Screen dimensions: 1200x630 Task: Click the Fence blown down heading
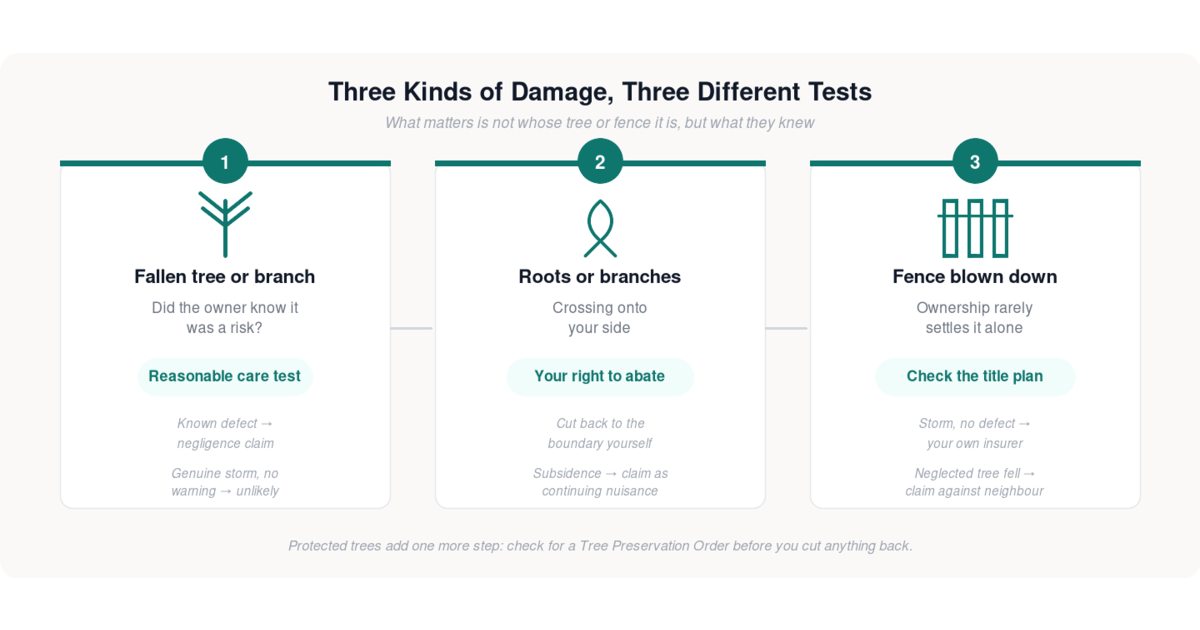tap(975, 277)
